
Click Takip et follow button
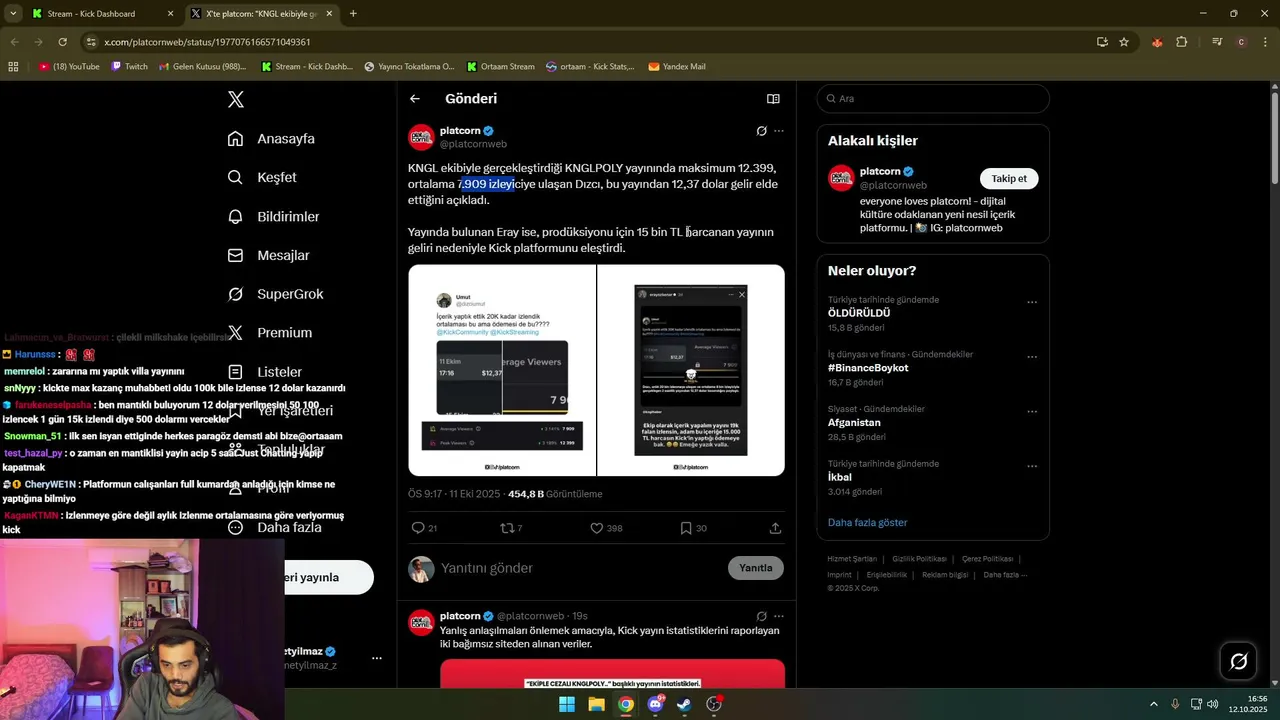pos(1009,179)
